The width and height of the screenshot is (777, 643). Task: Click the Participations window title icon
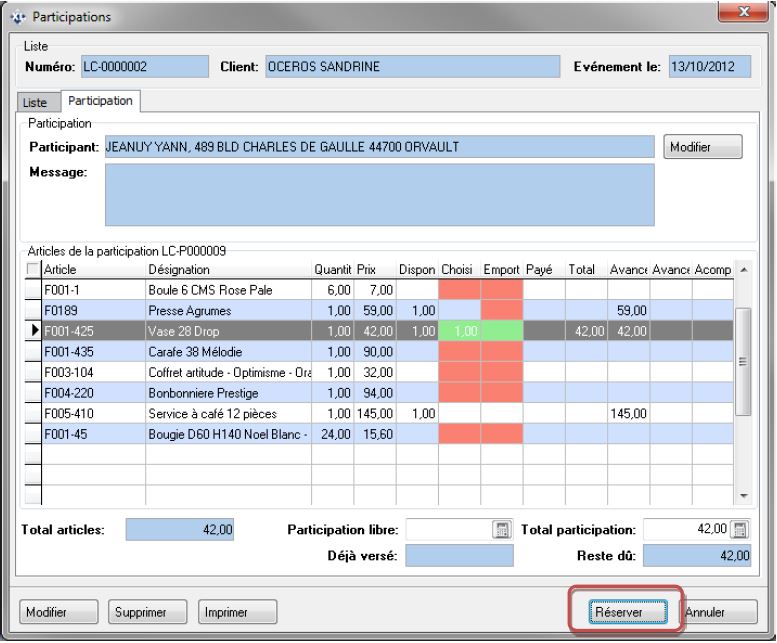pyautogui.click(x=20, y=16)
